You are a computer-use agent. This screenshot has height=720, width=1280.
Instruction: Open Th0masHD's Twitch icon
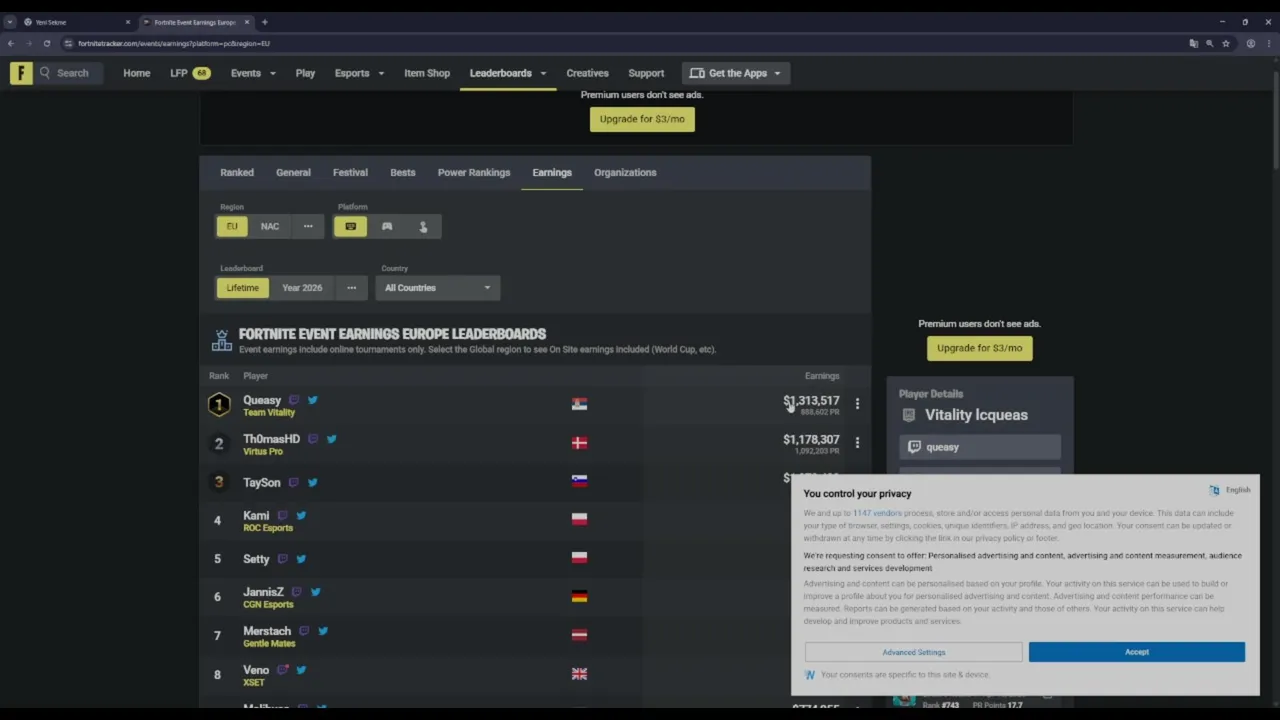coord(313,439)
